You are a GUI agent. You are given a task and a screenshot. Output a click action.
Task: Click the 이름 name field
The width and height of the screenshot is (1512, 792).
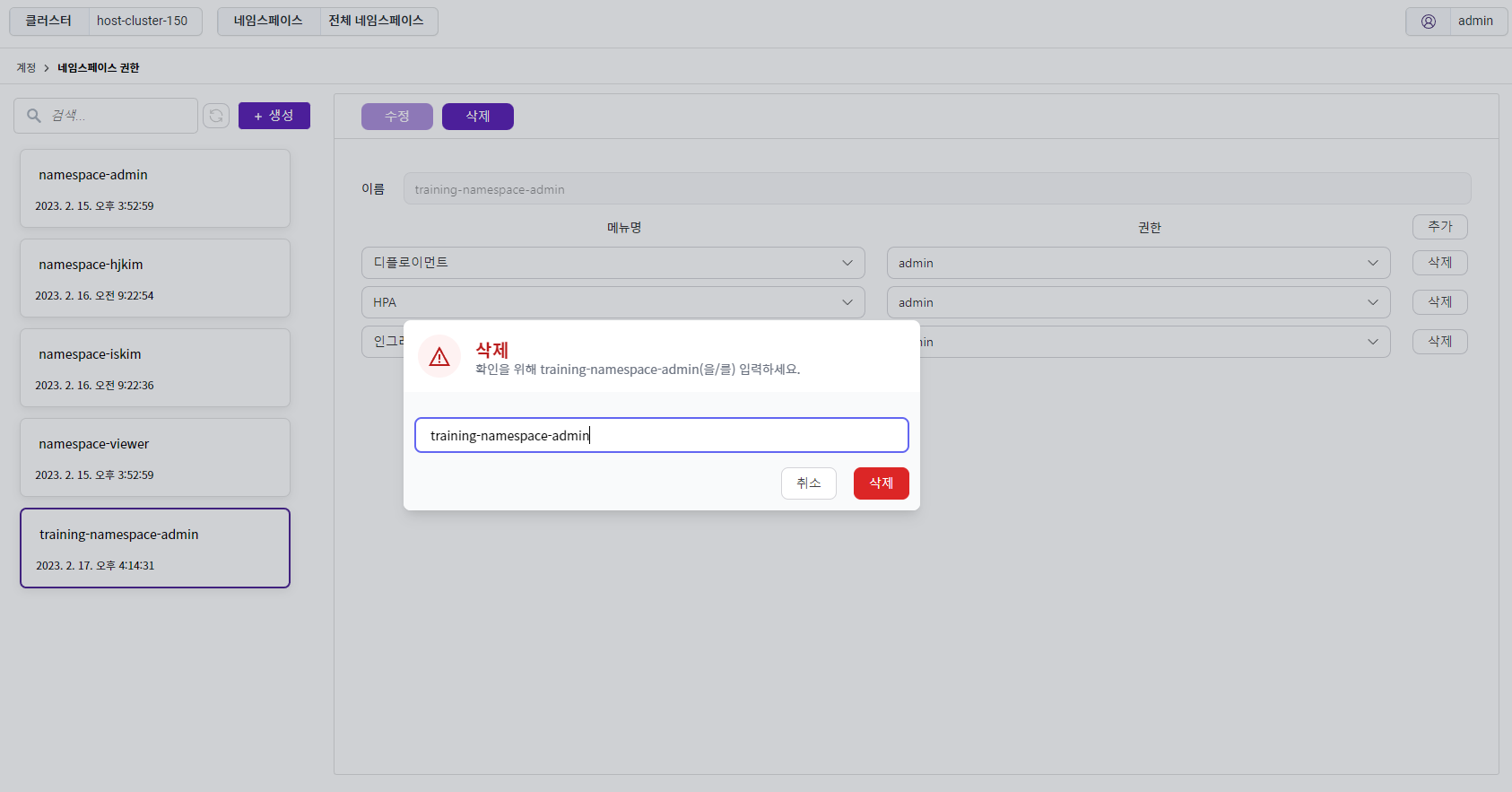[x=937, y=188]
